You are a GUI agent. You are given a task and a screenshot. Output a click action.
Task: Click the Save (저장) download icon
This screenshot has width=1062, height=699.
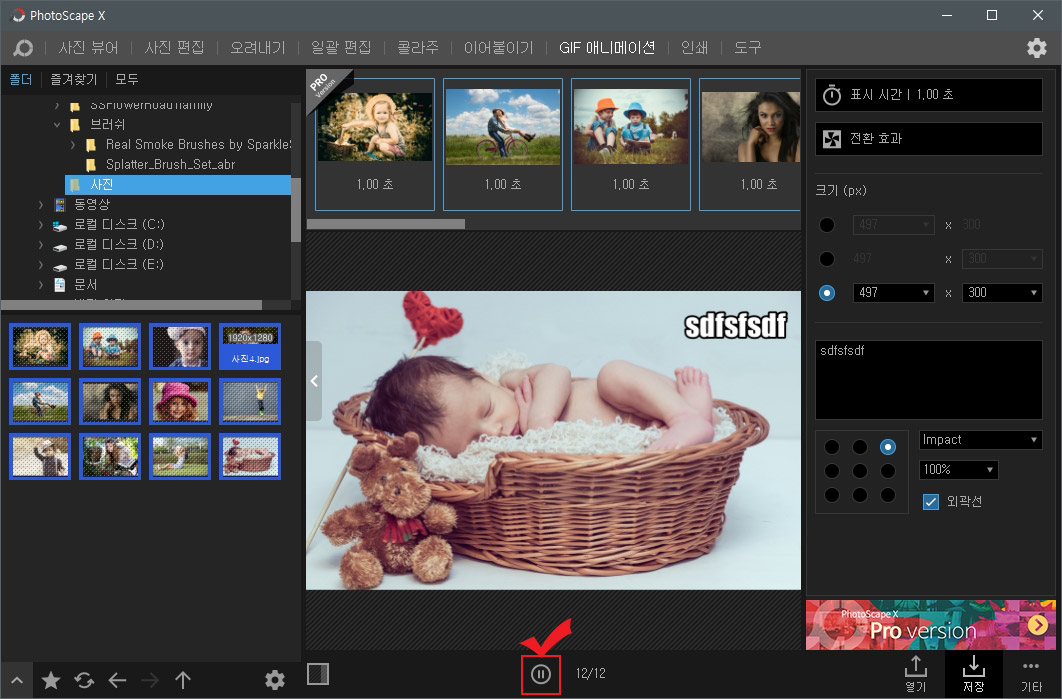(x=974, y=673)
